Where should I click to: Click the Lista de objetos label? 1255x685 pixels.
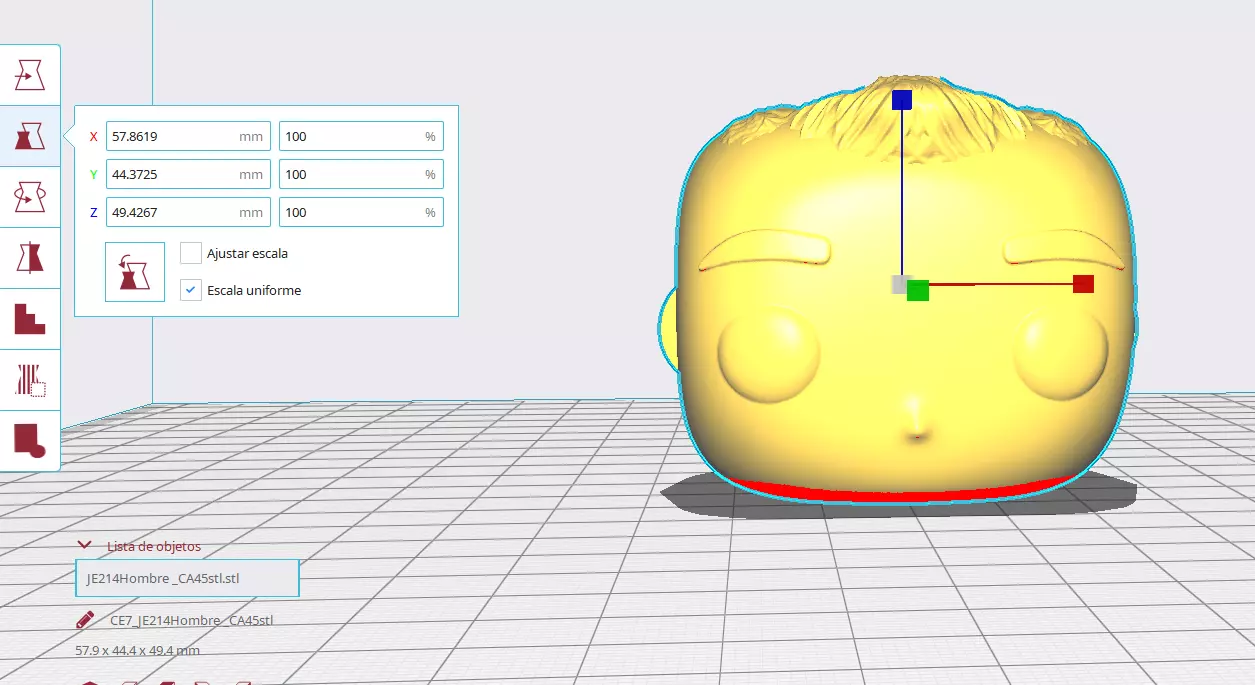click(154, 546)
